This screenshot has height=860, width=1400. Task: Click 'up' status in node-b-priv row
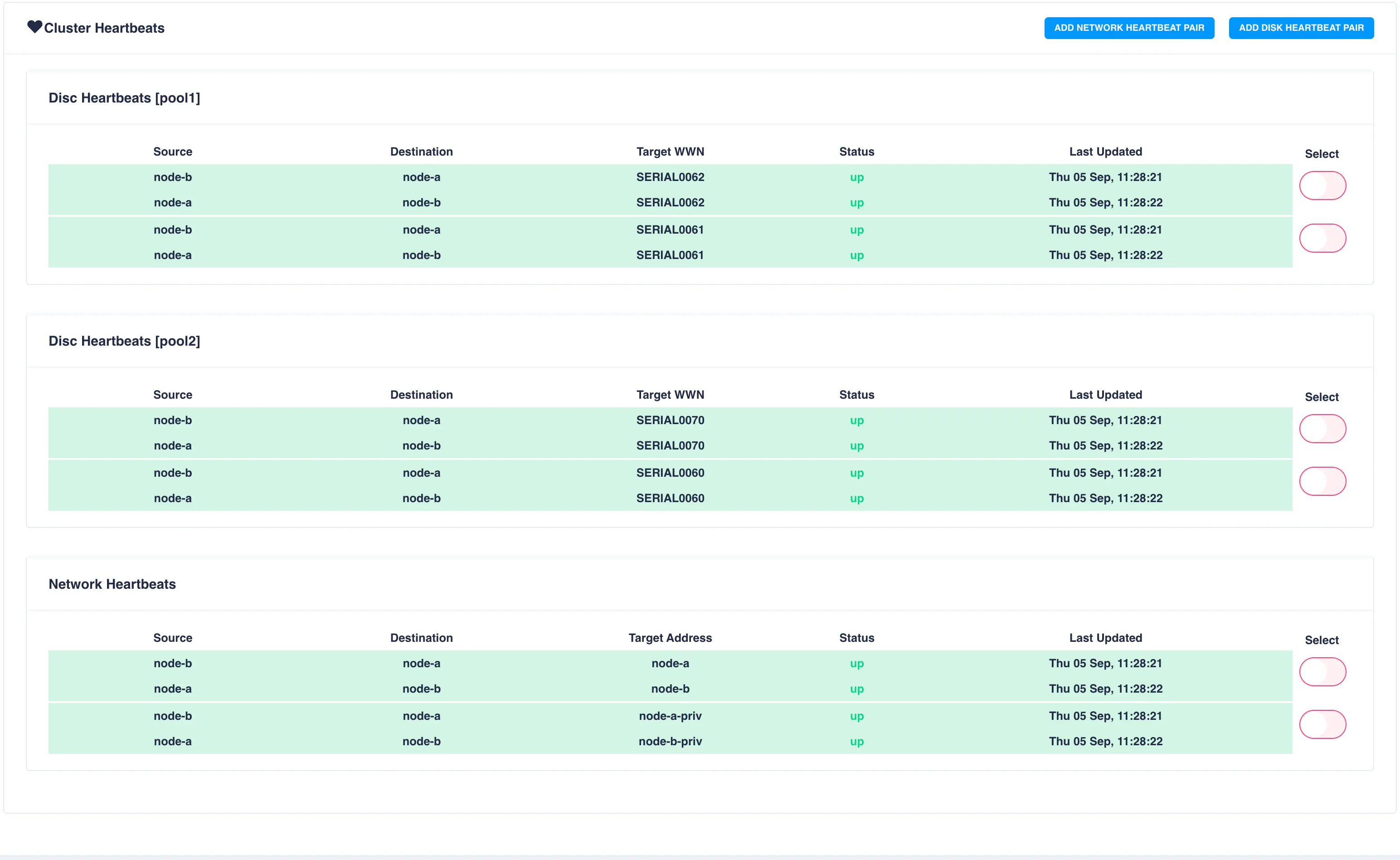pyautogui.click(x=856, y=742)
